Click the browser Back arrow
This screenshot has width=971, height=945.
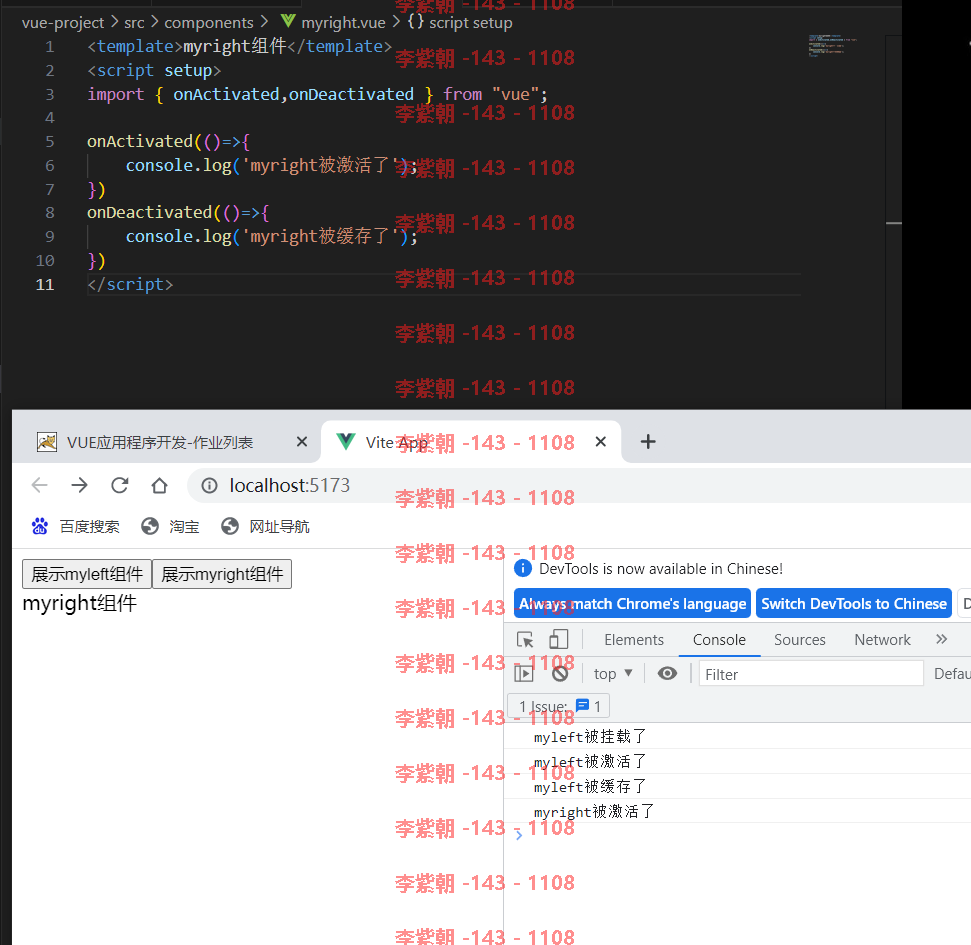[x=40, y=485]
